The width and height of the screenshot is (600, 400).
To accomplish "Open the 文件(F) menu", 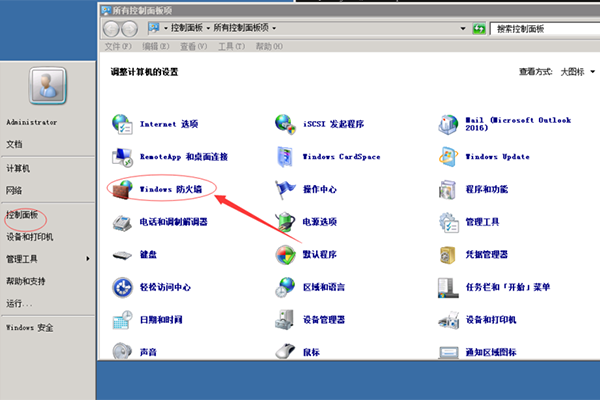I will coord(118,46).
